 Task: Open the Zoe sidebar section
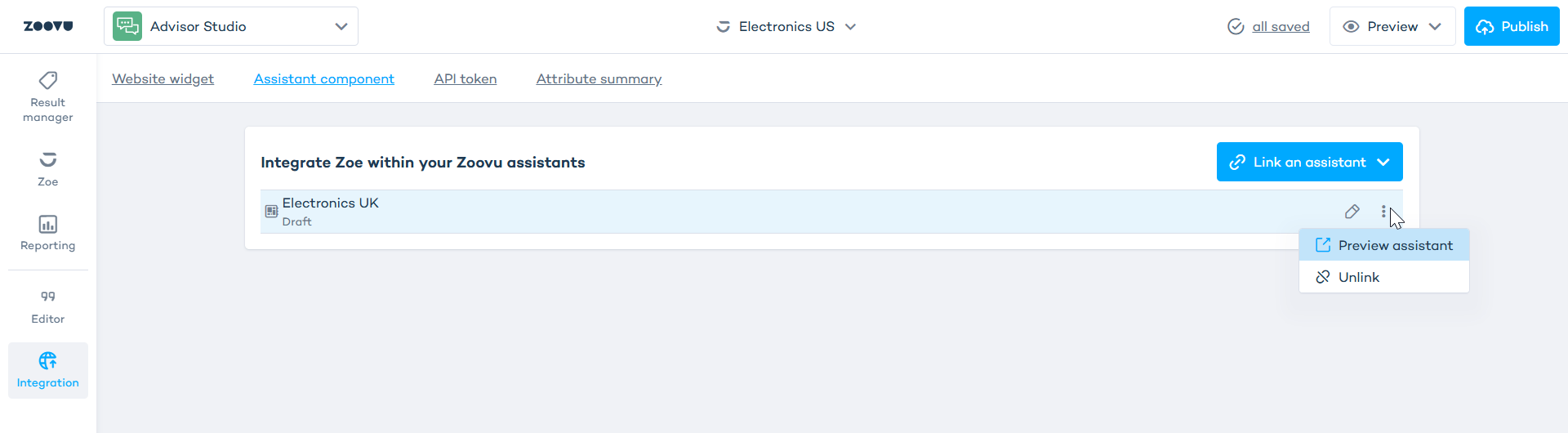48,168
